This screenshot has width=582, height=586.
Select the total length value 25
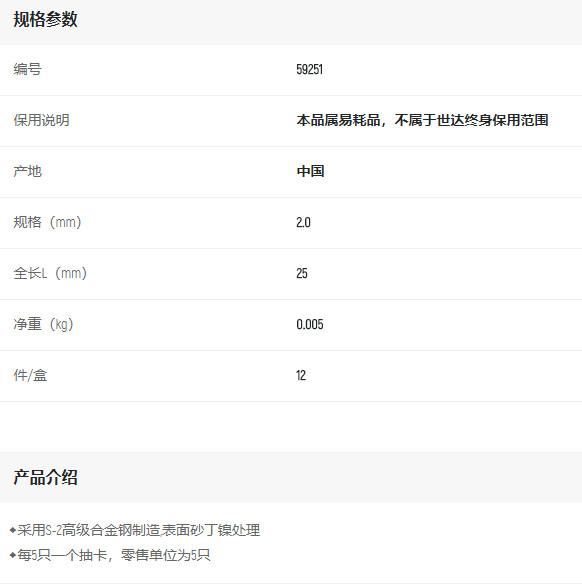tap(302, 273)
